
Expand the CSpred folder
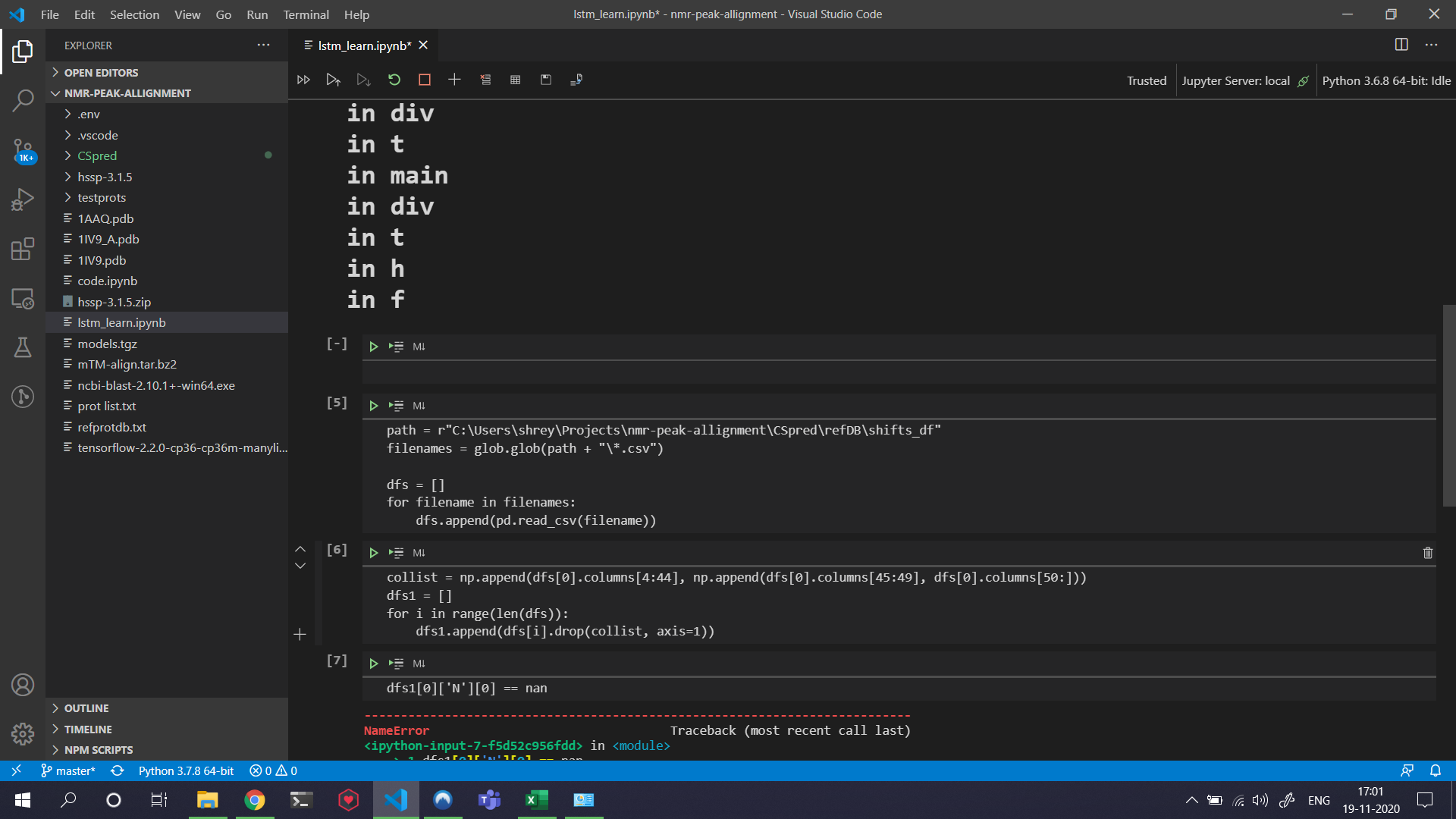97,155
